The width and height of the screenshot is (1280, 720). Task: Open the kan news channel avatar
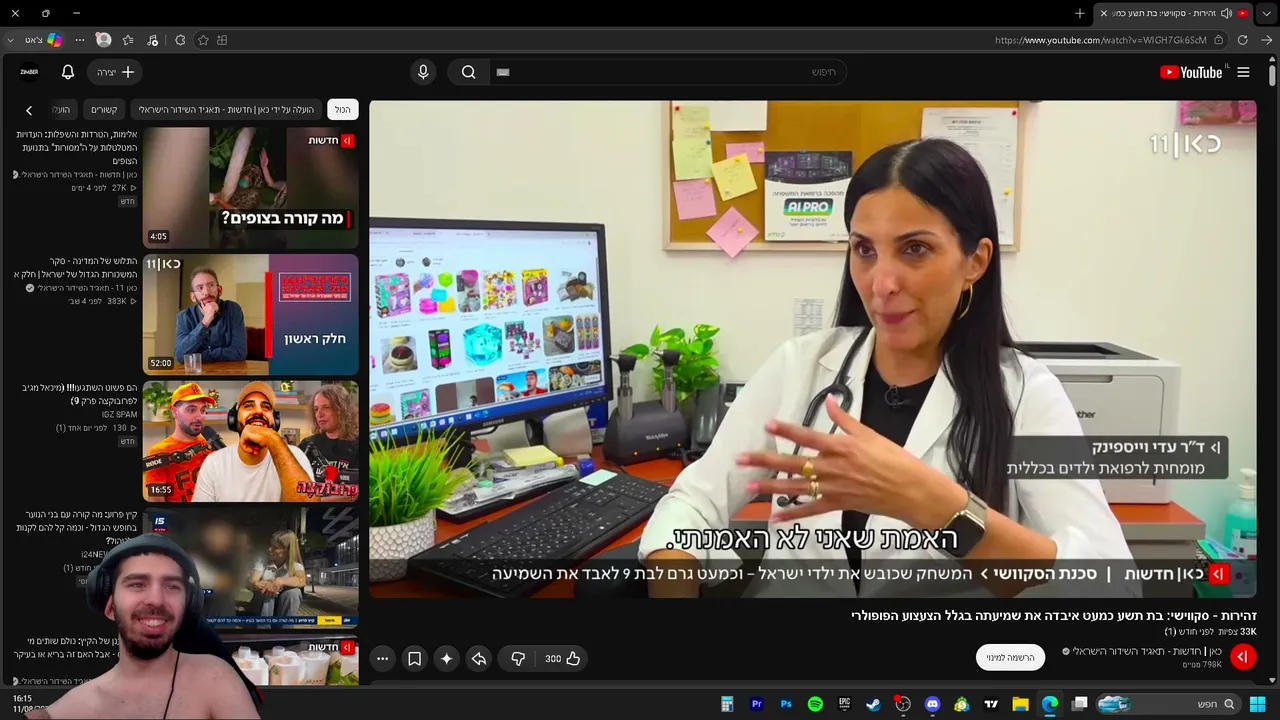1243,656
